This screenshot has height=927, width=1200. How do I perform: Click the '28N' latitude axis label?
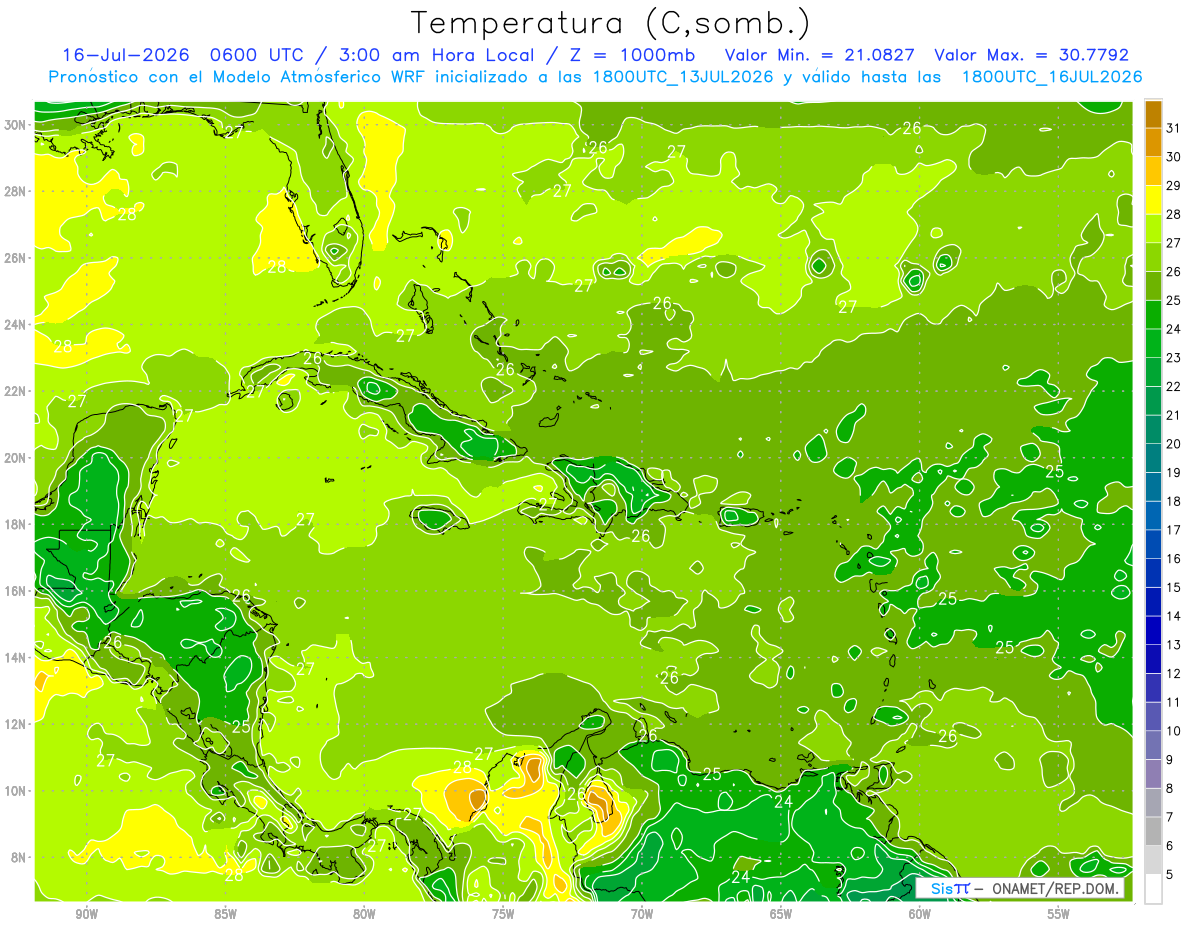15,191
